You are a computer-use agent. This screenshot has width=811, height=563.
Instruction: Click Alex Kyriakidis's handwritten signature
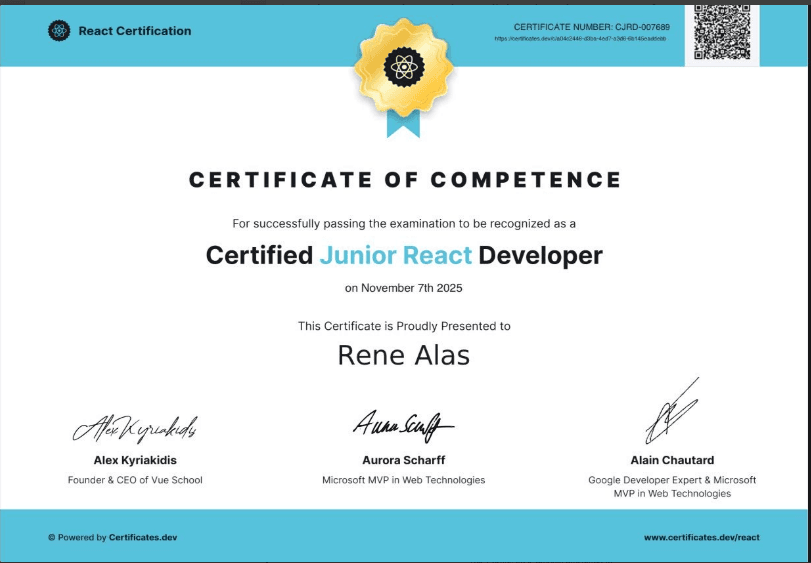[x=135, y=429]
